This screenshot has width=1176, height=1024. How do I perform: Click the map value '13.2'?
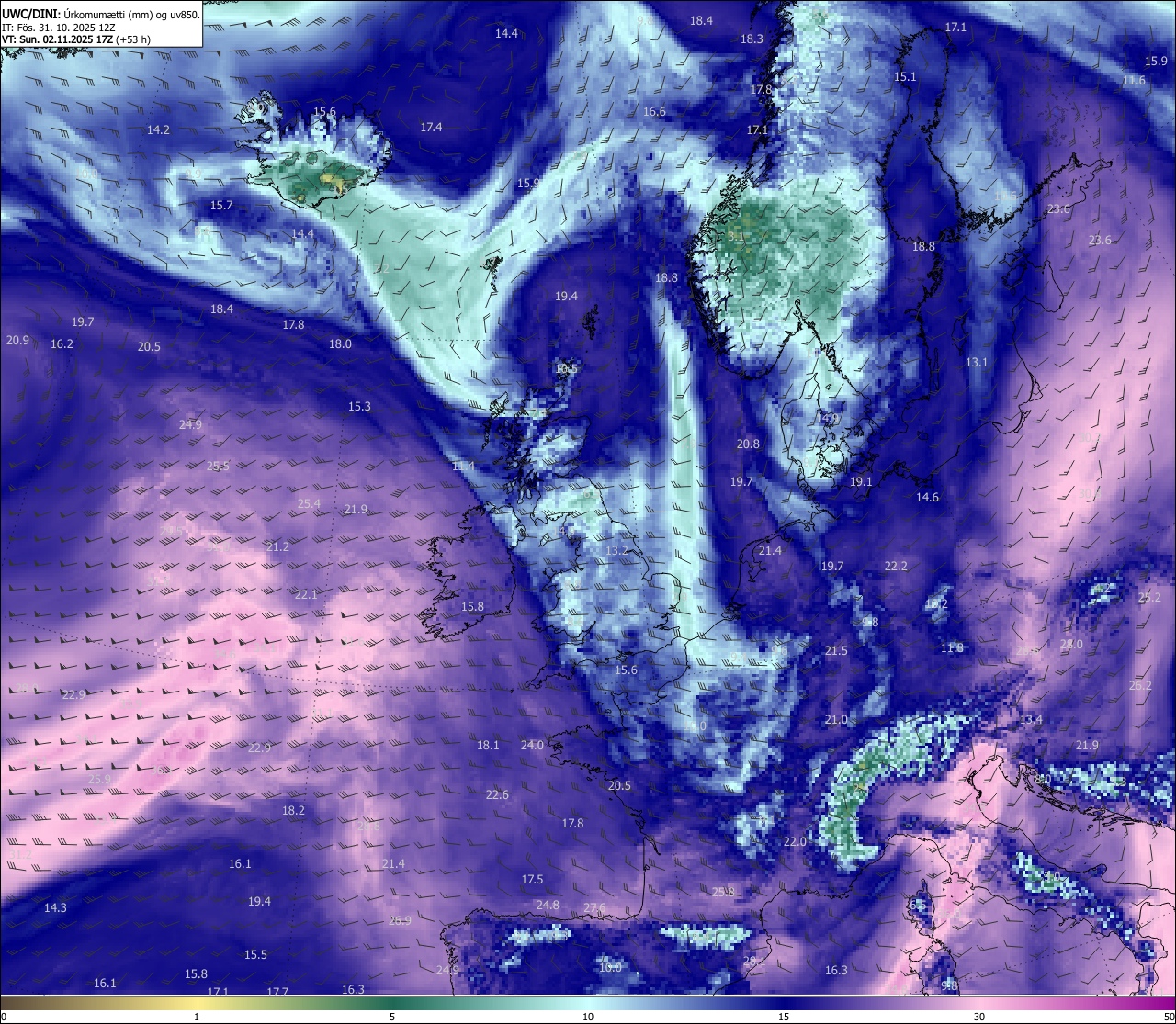point(616,550)
